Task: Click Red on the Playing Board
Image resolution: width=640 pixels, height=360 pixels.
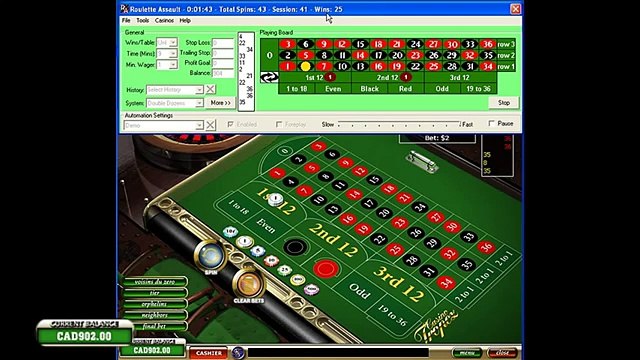Action: 406,89
